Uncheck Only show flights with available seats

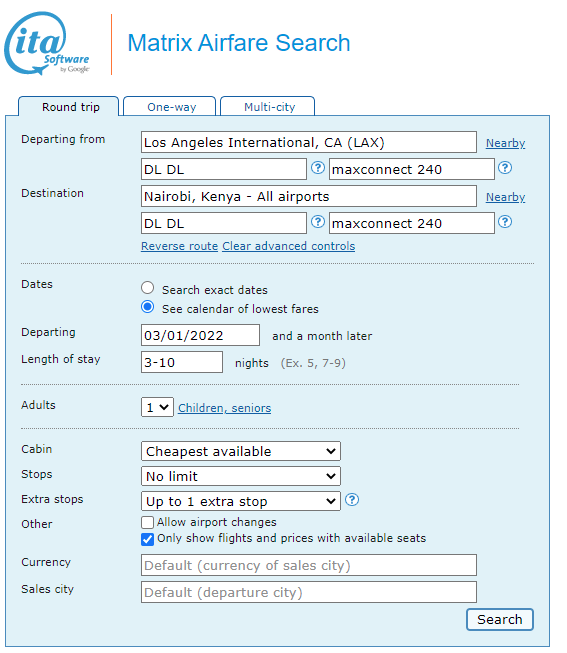coord(147,539)
